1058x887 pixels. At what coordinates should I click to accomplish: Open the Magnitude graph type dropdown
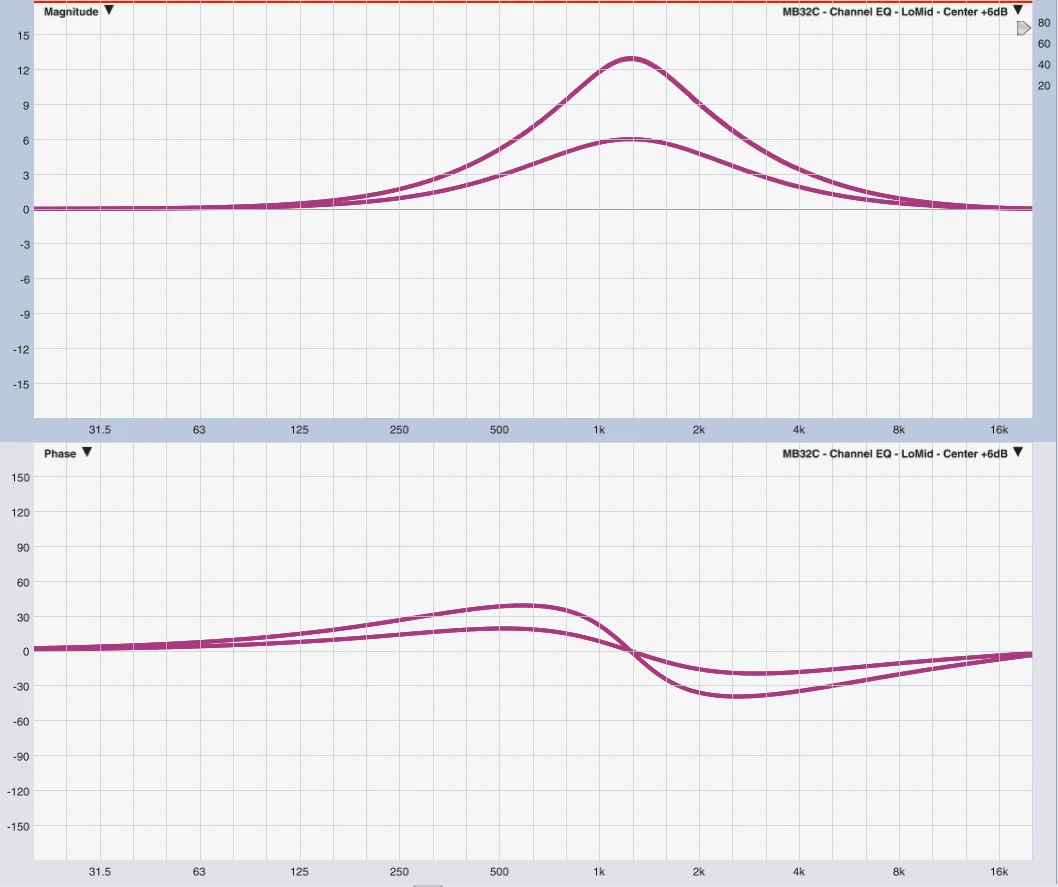pyautogui.click(x=109, y=11)
